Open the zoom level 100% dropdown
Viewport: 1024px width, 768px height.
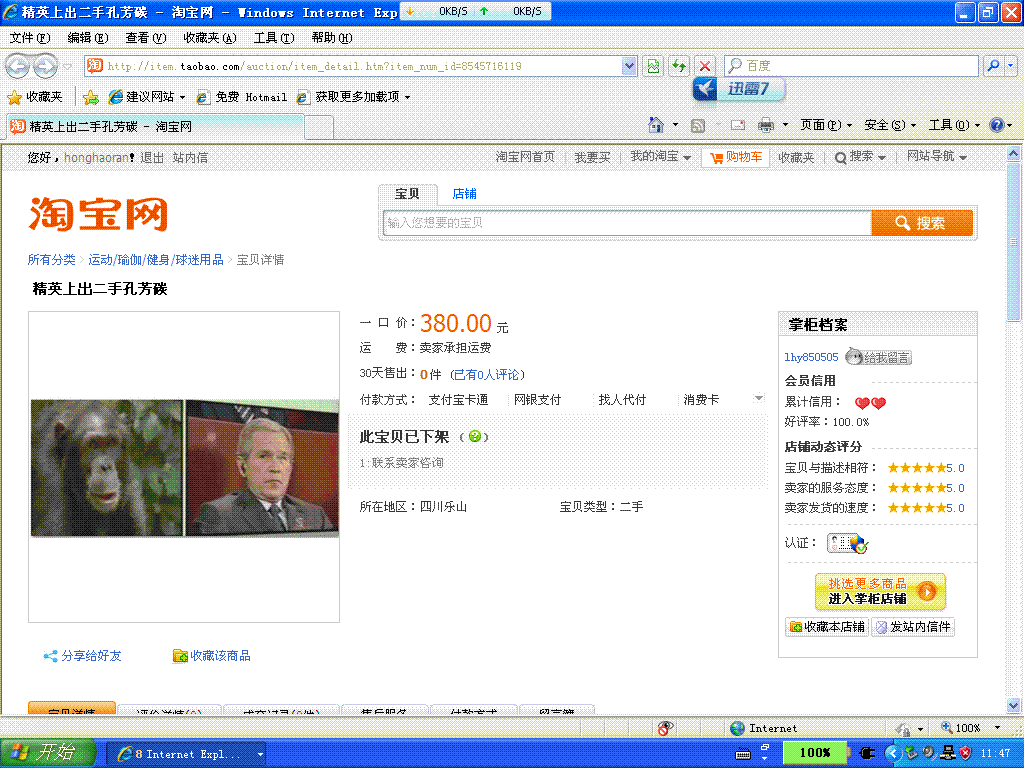pyautogui.click(x=996, y=728)
